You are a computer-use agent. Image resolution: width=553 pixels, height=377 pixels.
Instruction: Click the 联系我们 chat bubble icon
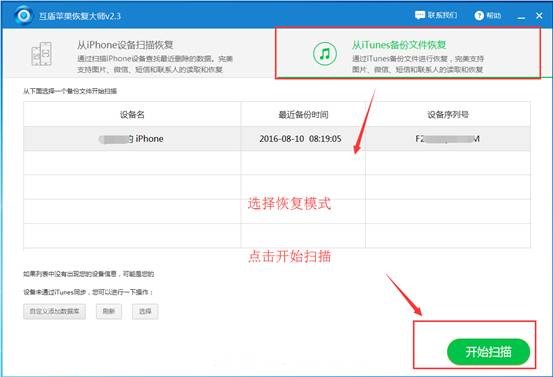tap(420, 15)
